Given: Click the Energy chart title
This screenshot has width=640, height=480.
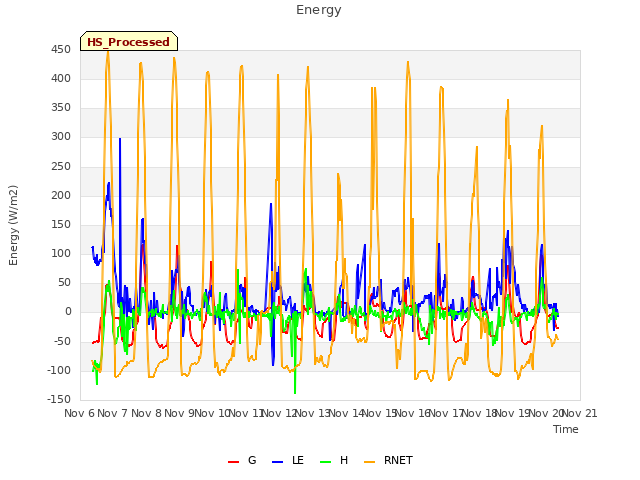Looking at the screenshot, I should pyautogui.click(x=318, y=10).
